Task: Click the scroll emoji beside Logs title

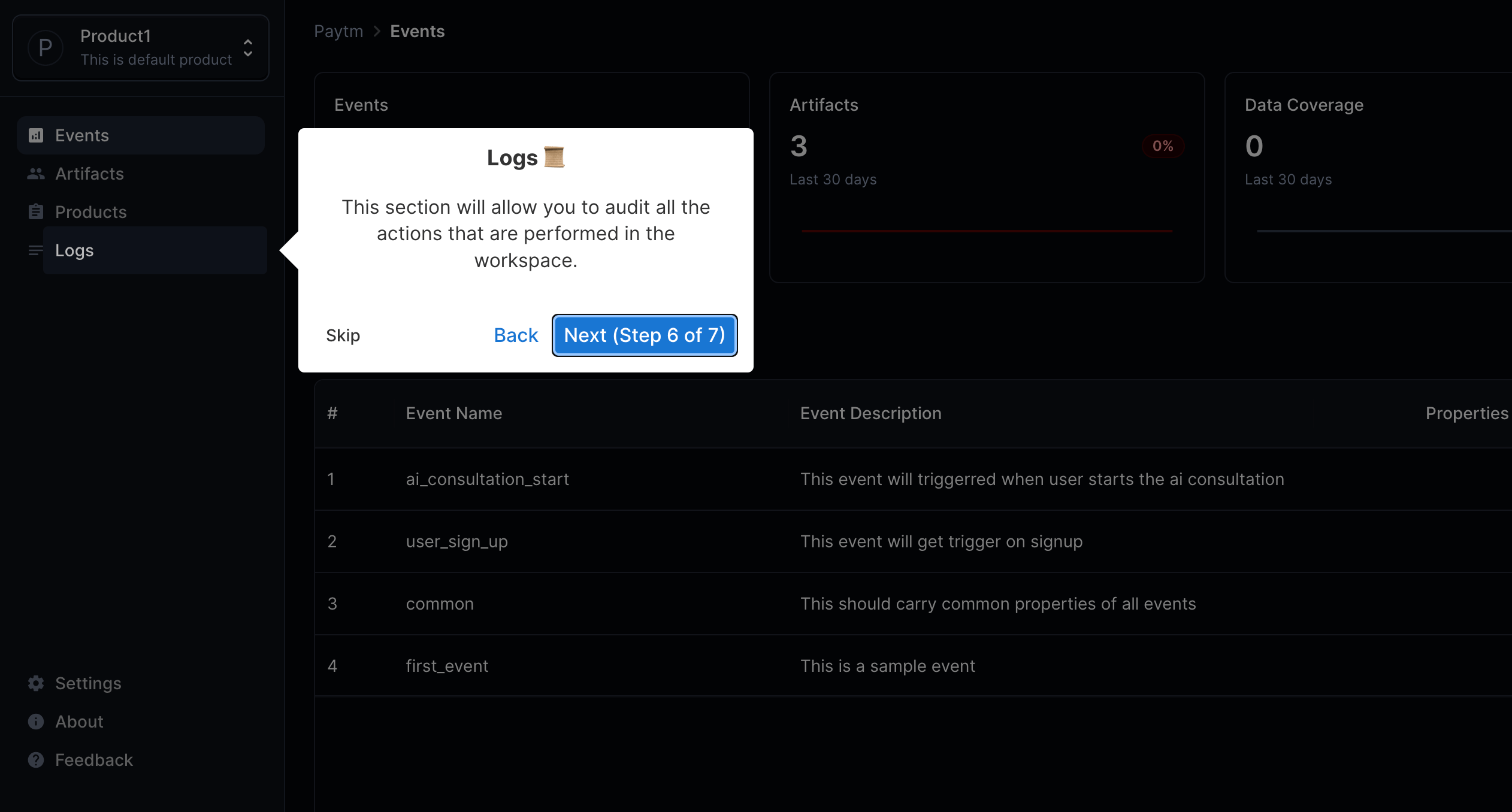Action: click(554, 157)
